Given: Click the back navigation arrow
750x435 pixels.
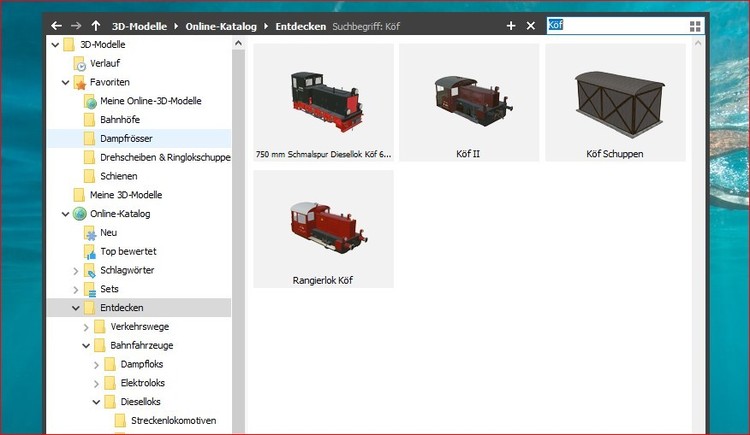Looking at the screenshot, I should click(x=56, y=25).
